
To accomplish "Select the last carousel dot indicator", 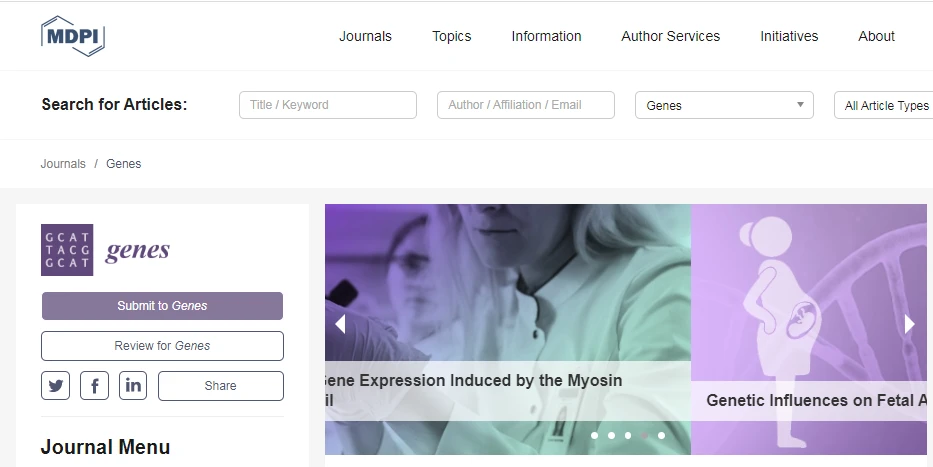I will pyautogui.click(x=661, y=435).
